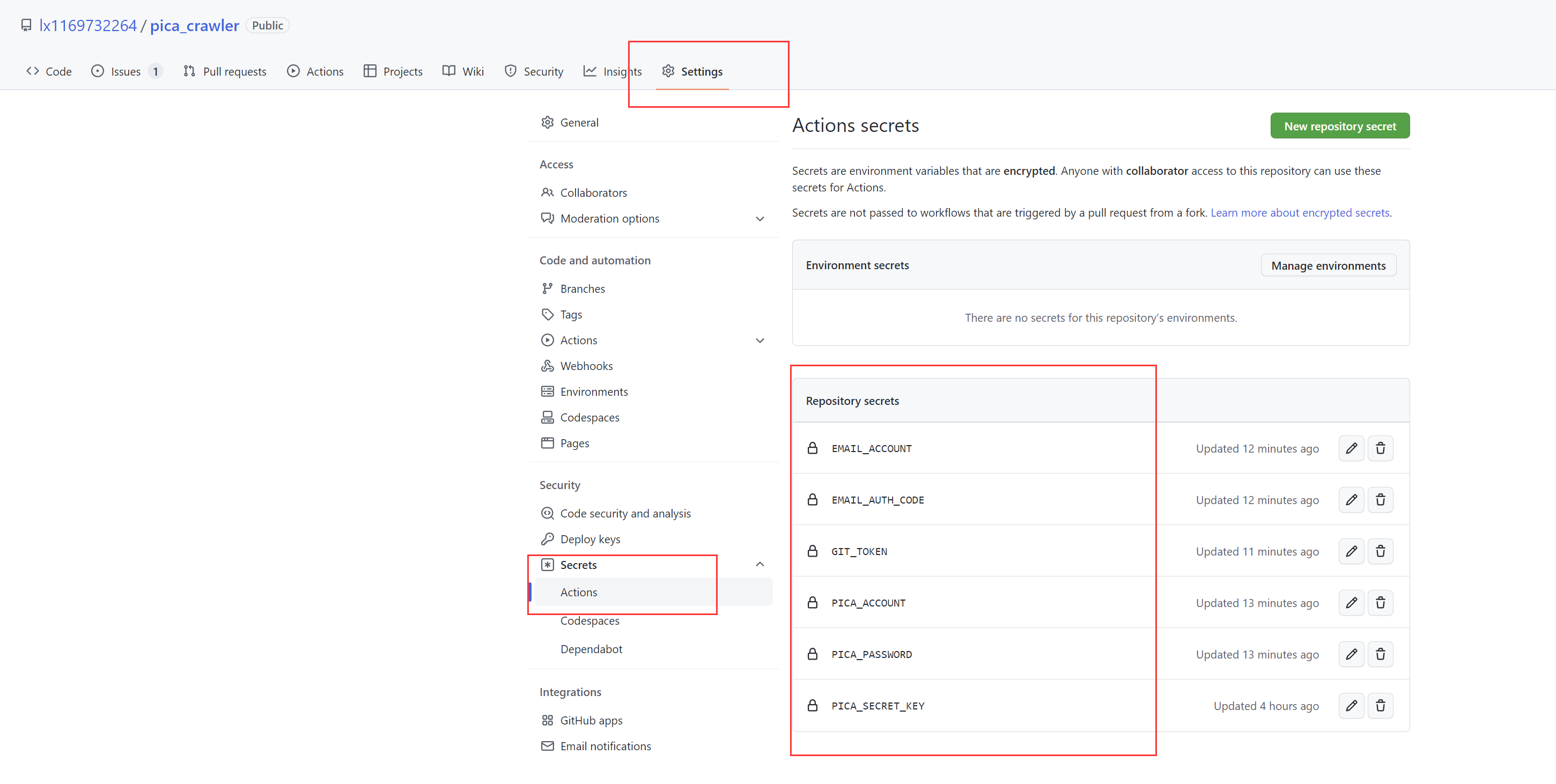Edit the EMAIL_AUTH_CODE secret
Viewport: 1556px width, 784px height.
(1351, 499)
